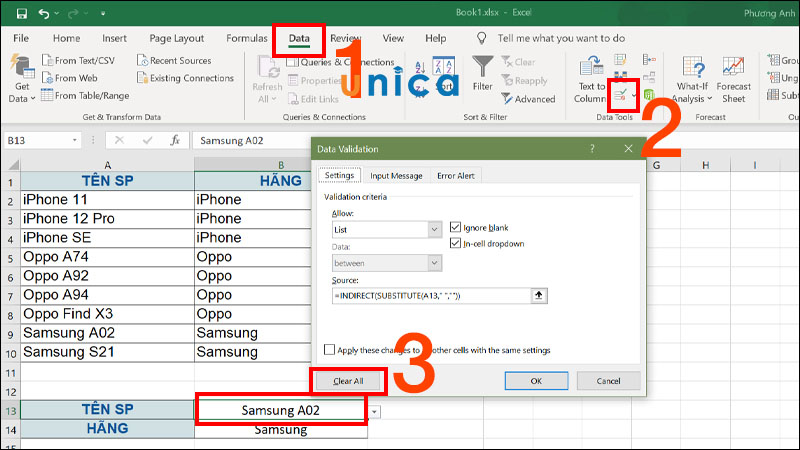Launch Text to Columns
Screen dimensions: 800x450
pos(590,79)
